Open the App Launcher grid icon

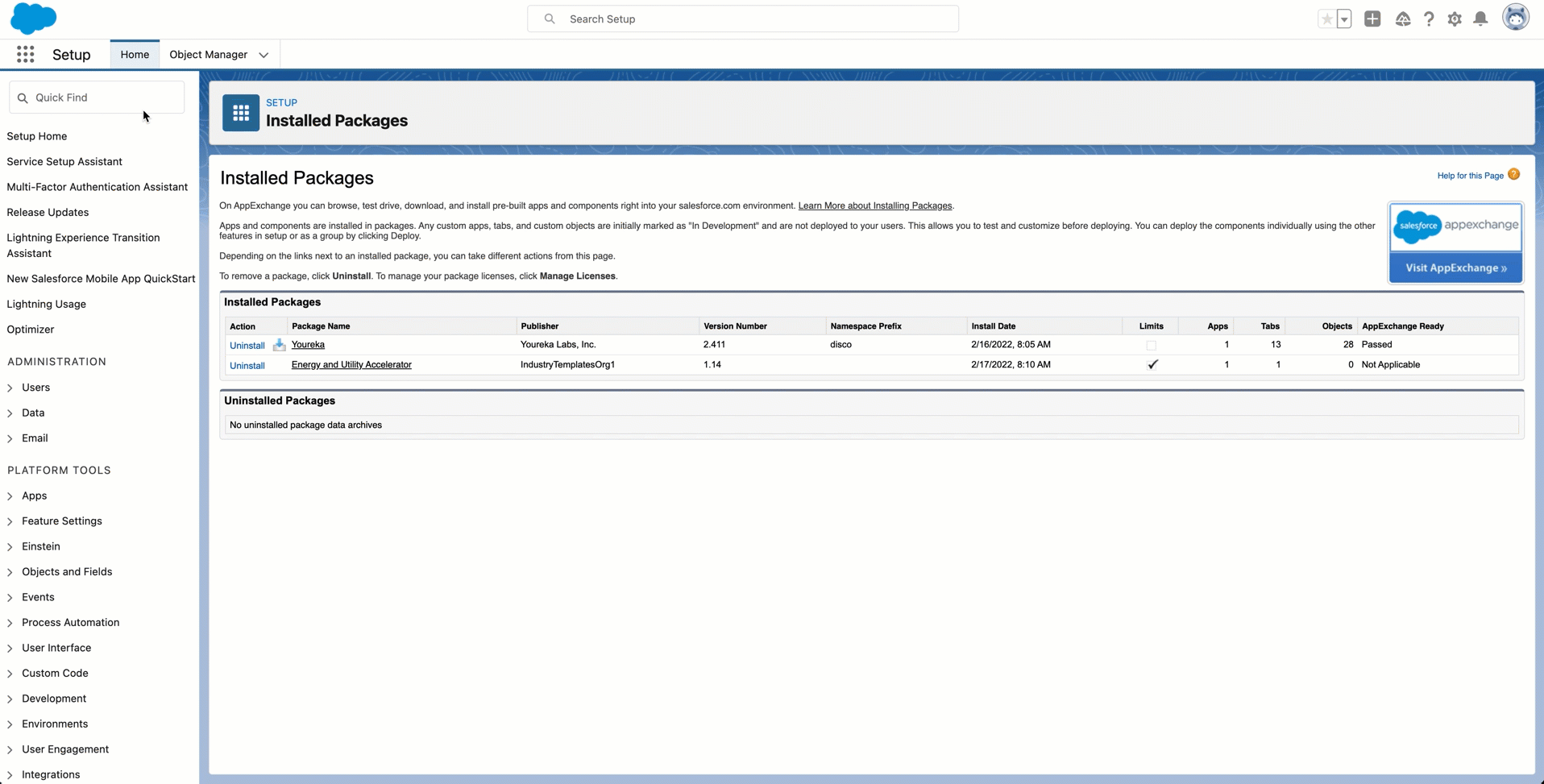(x=26, y=54)
